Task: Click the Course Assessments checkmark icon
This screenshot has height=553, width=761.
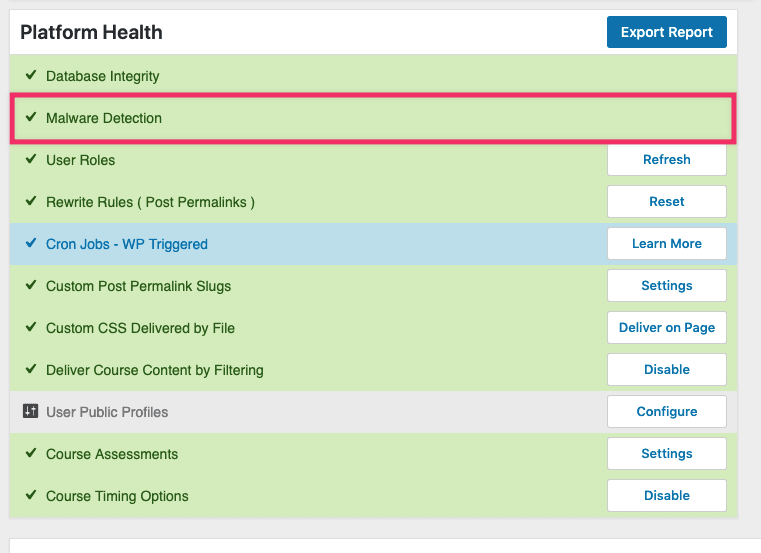Action: coord(31,454)
